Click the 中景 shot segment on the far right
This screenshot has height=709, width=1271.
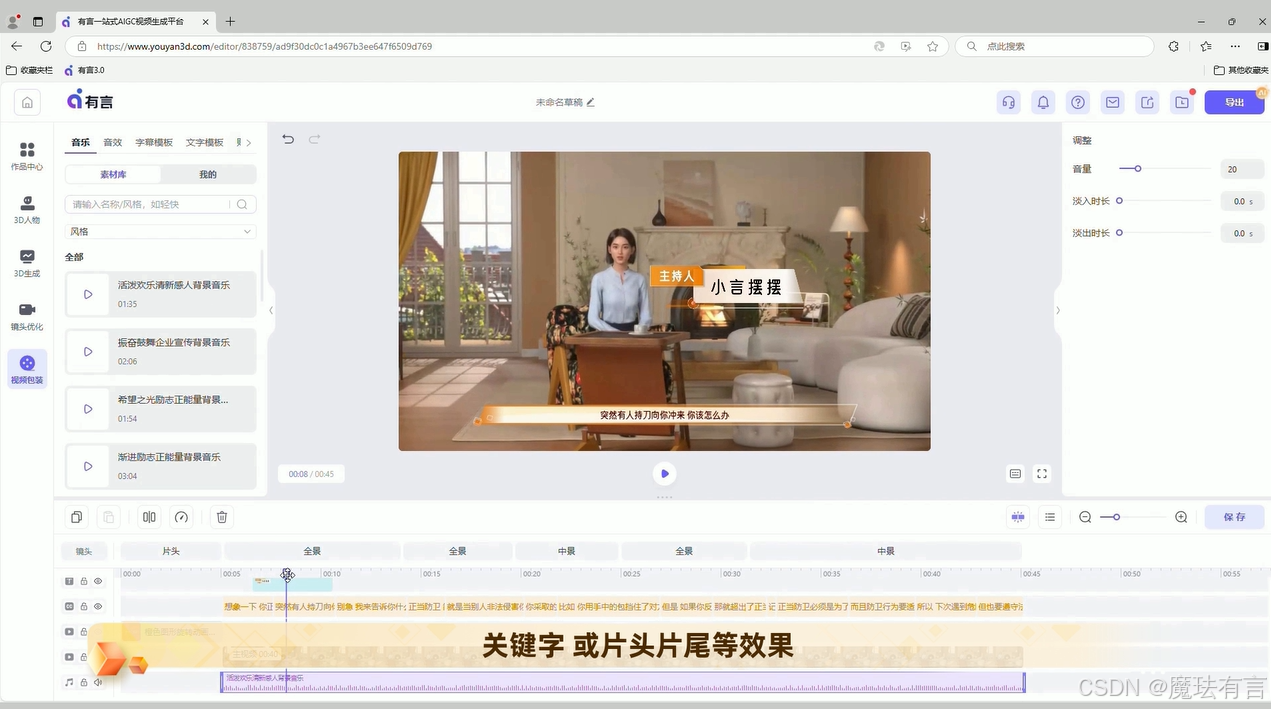(886, 551)
